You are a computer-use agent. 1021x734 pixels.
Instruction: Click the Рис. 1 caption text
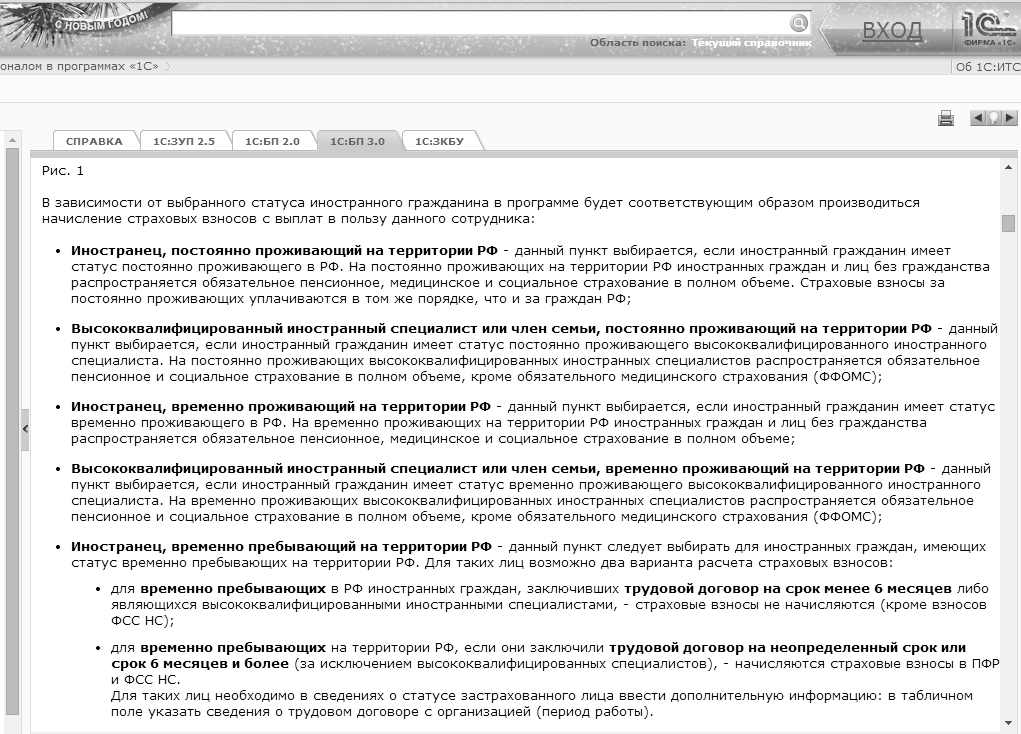tap(63, 171)
